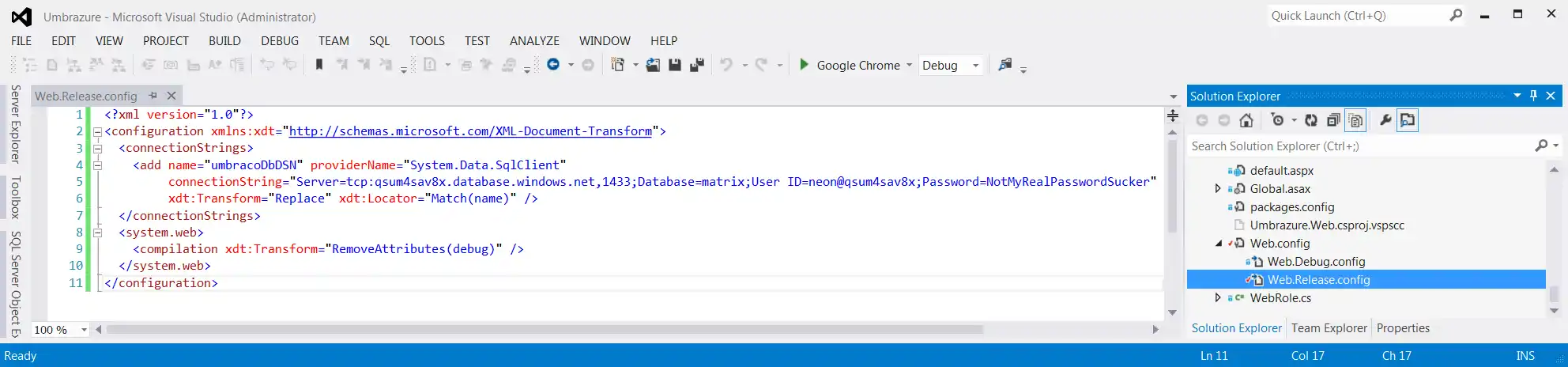
Task: Refresh the Solution Explorer tree
Action: click(1311, 120)
